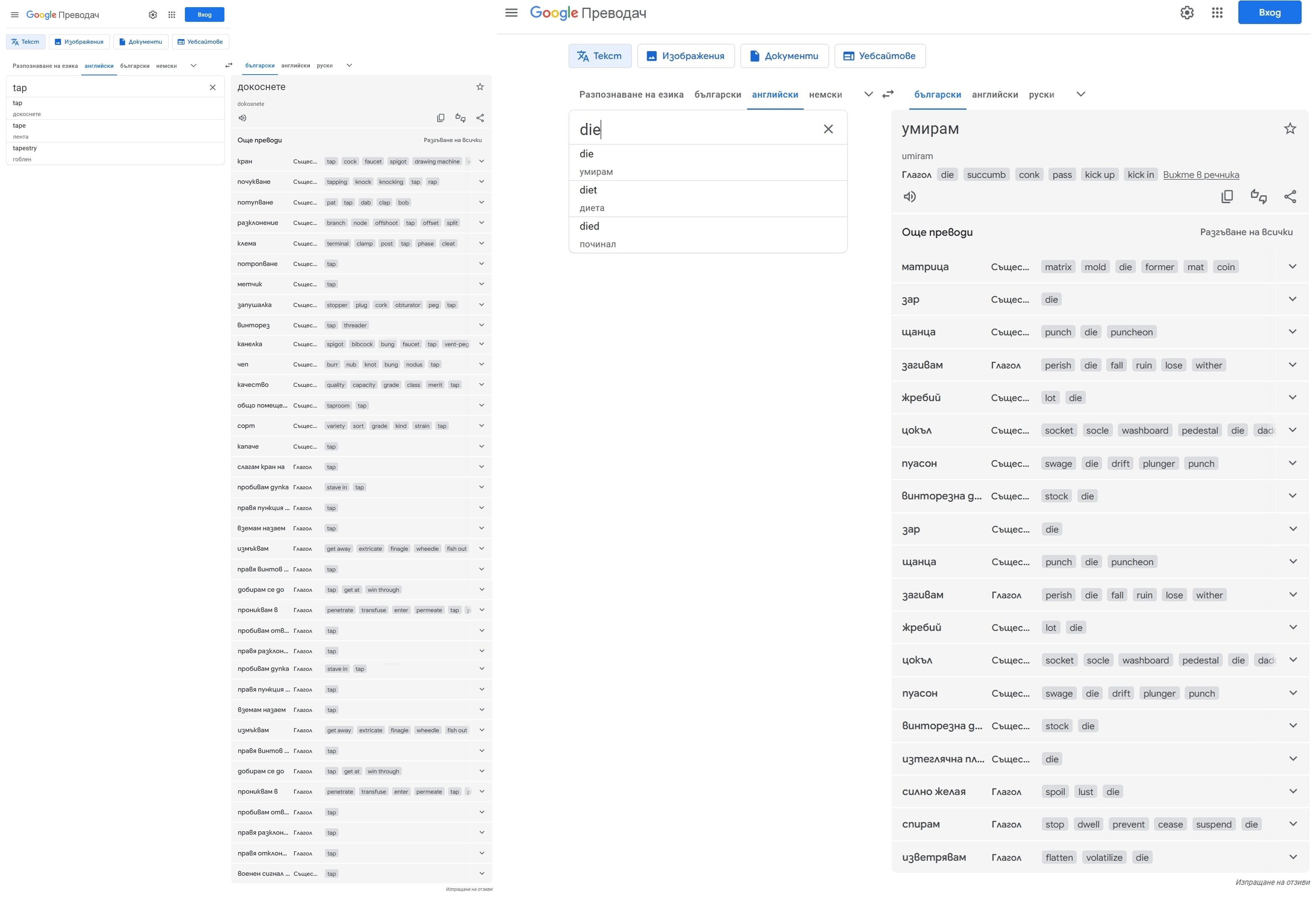
Task: Click Разгъване на всички in the right panel
Action: 1246,232
